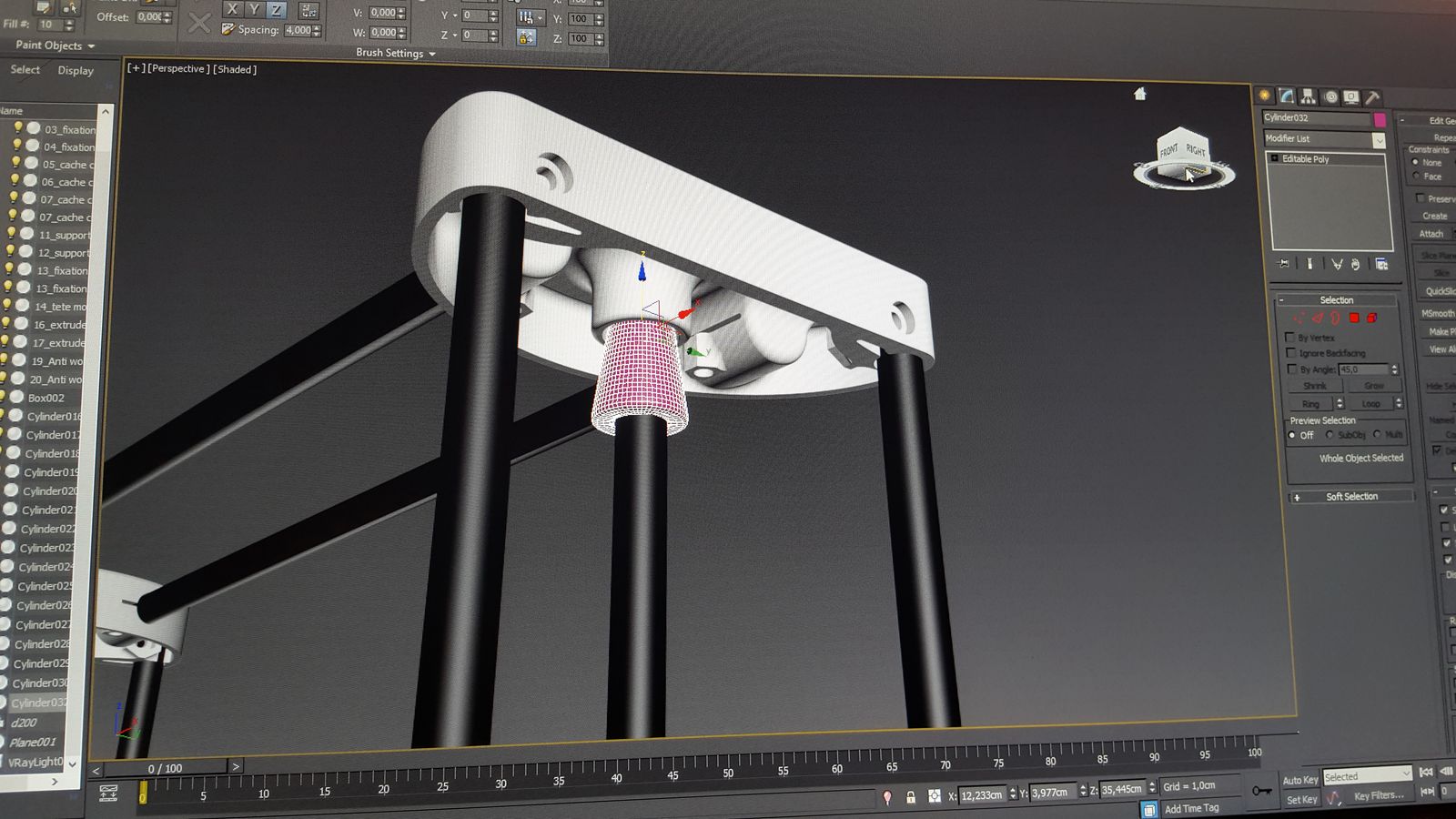Click the Pin Stack icon
Image resolution: width=1456 pixels, height=819 pixels.
[1284, 264]
